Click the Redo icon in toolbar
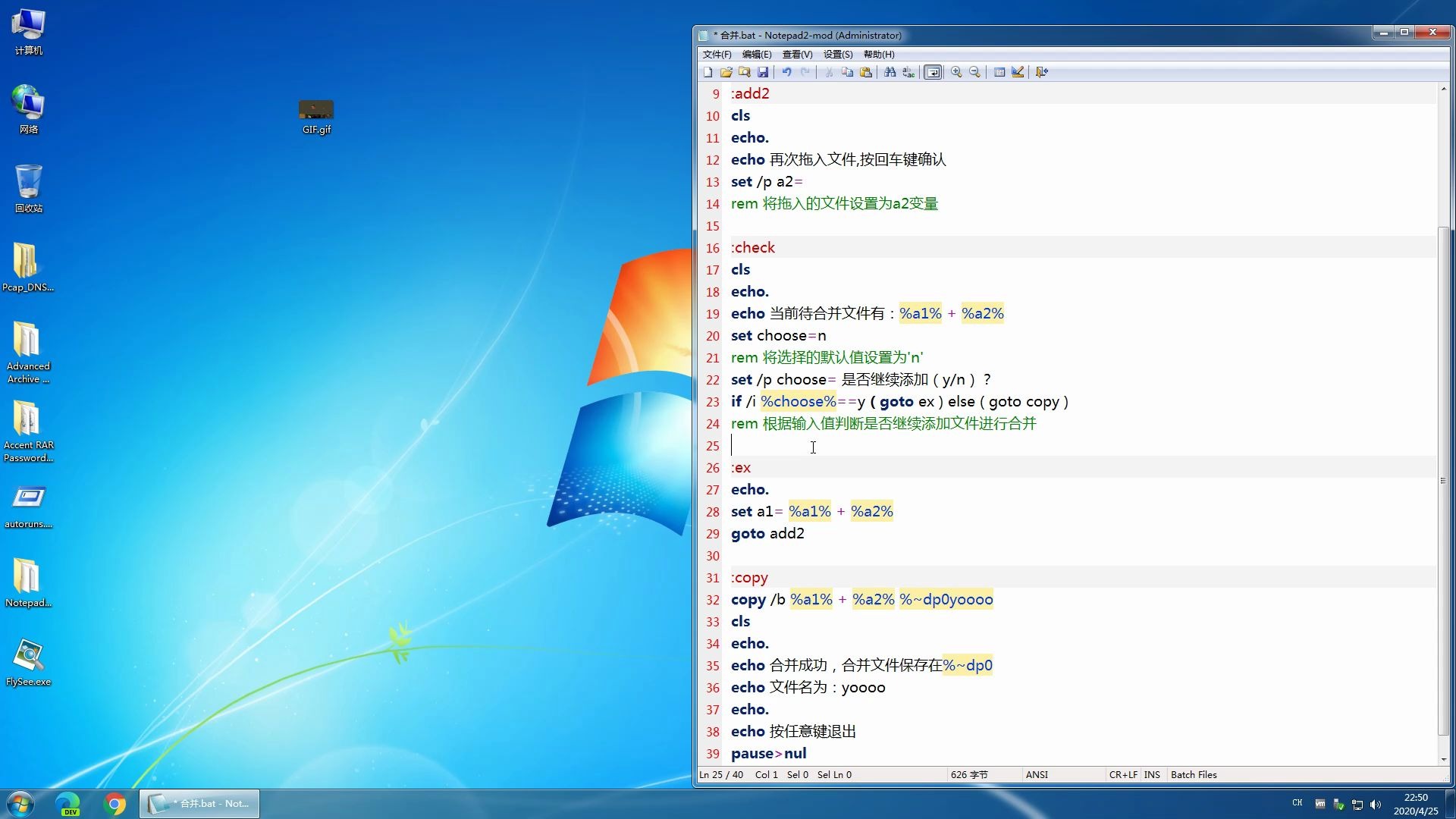 [807, 72]
